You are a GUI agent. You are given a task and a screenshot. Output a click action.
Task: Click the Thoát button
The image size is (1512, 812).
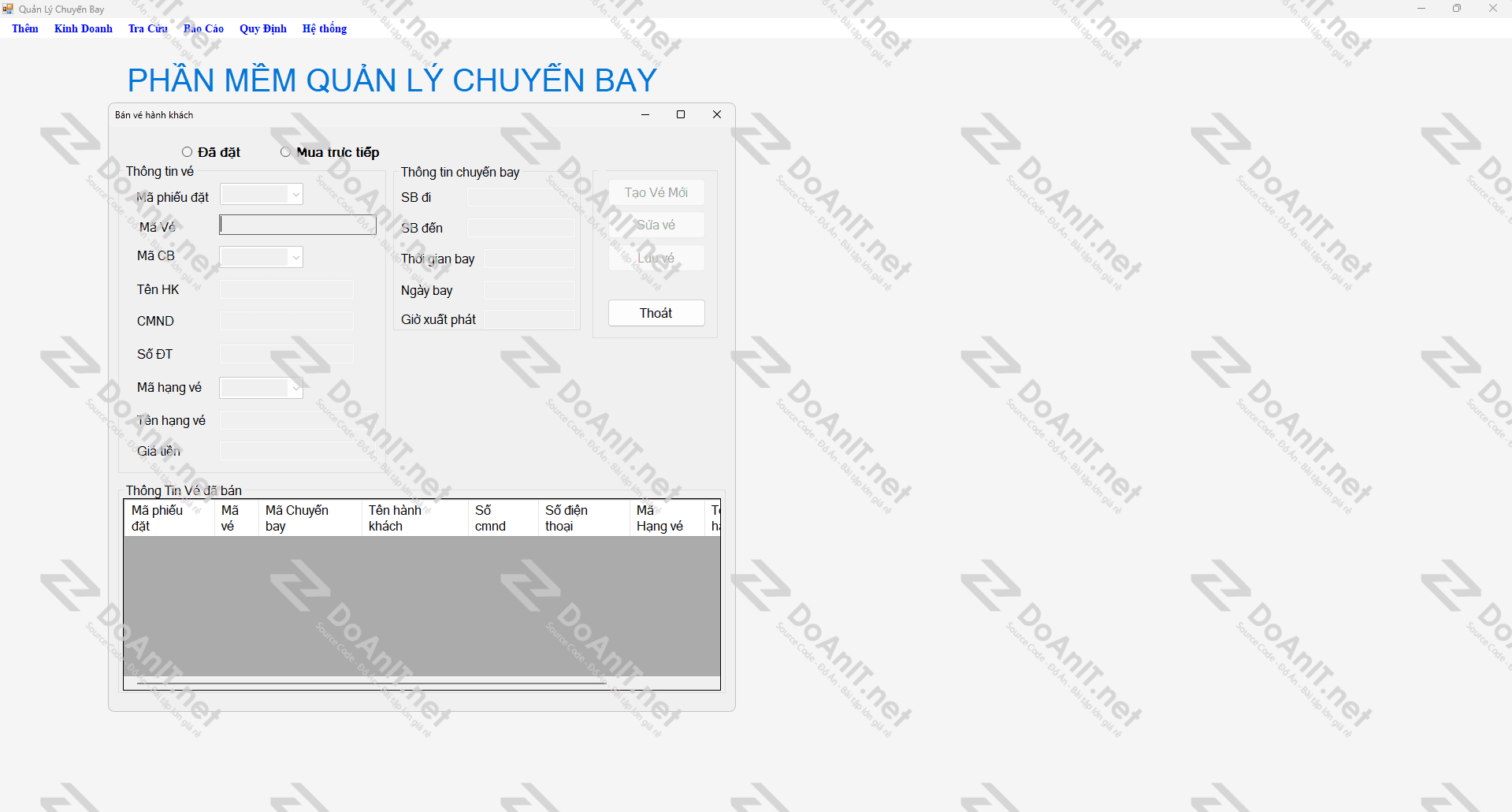pos(656,313)
